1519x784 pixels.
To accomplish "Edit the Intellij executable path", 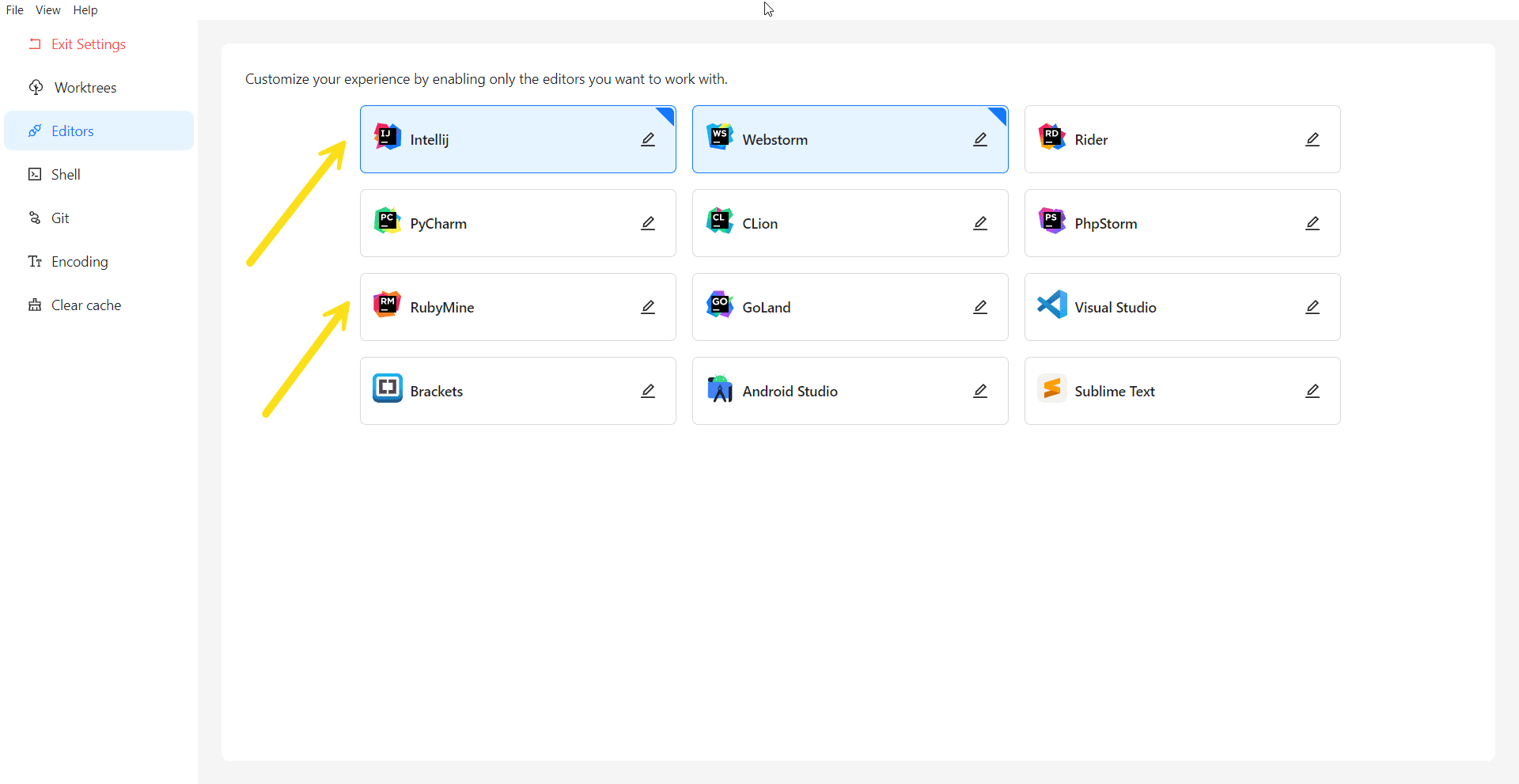I will pos(647,138).
